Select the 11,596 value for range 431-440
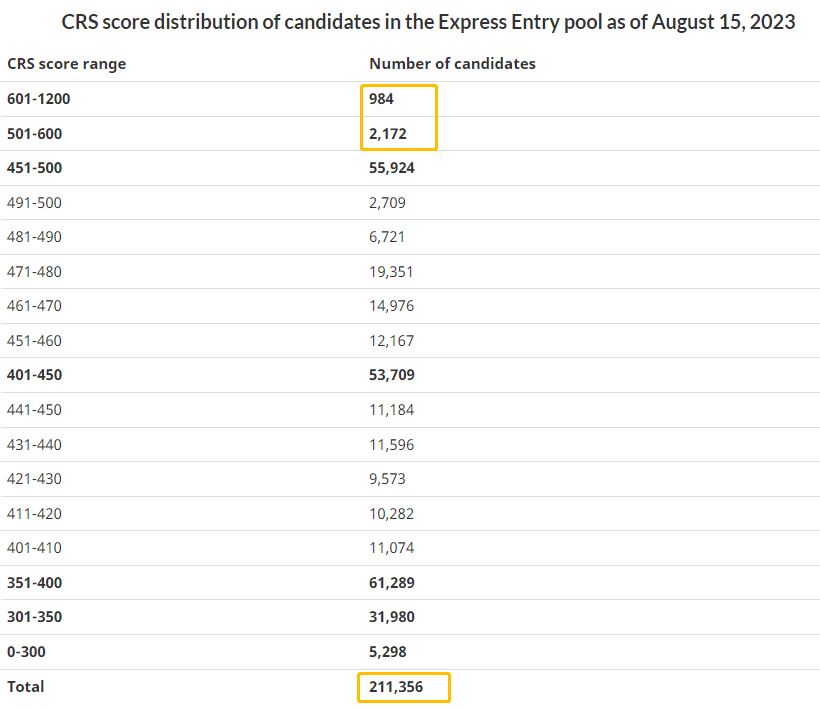This screenshot has height=710, width=820. (391, 444)
